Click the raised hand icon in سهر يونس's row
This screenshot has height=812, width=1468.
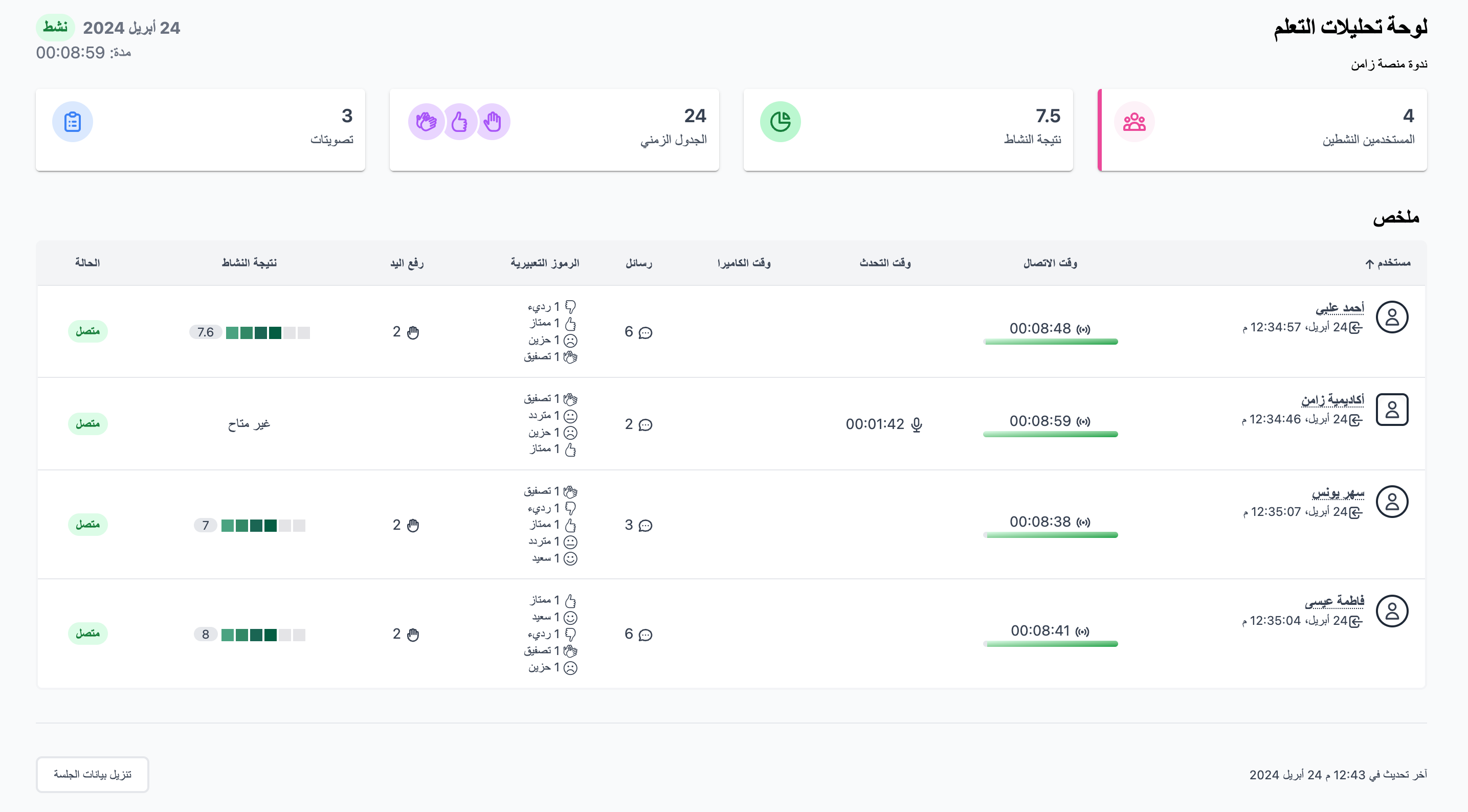(413, 525)
